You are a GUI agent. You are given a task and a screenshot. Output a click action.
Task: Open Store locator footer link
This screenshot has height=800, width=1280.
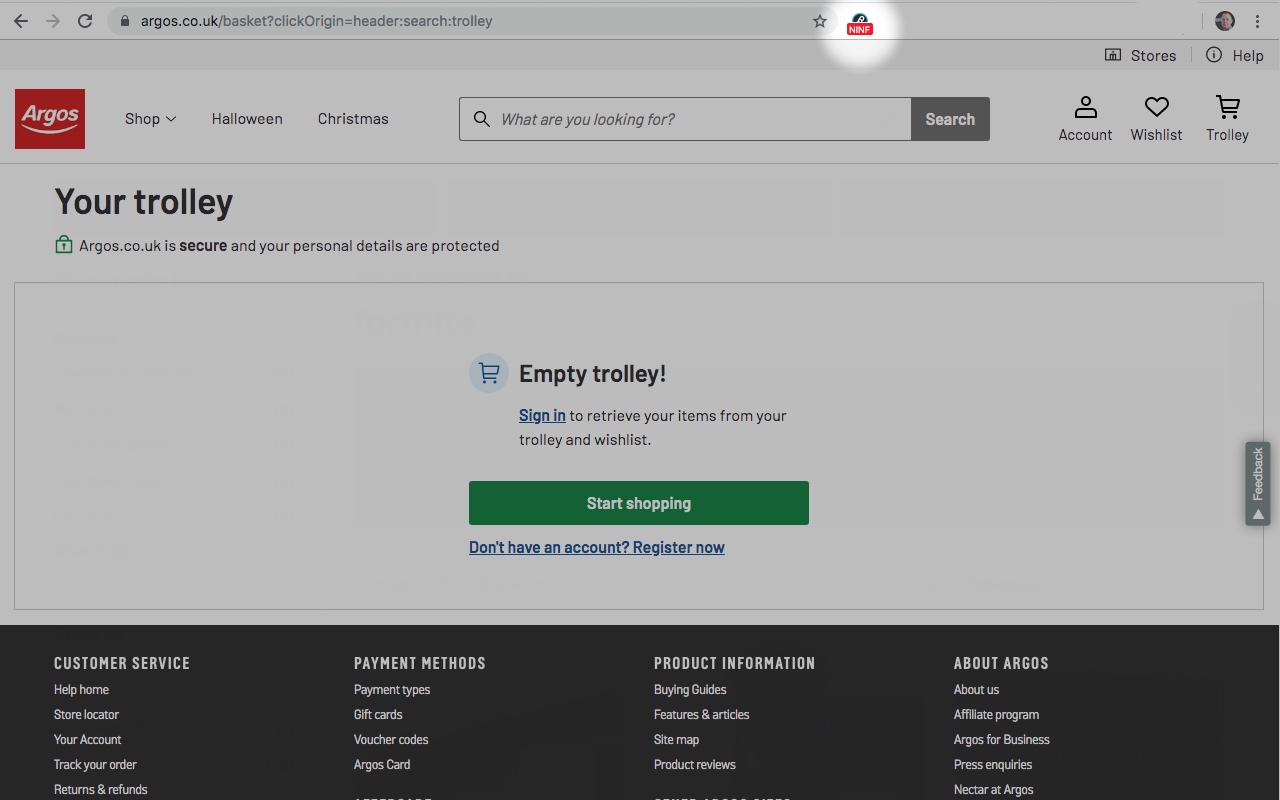coord(86,714)
